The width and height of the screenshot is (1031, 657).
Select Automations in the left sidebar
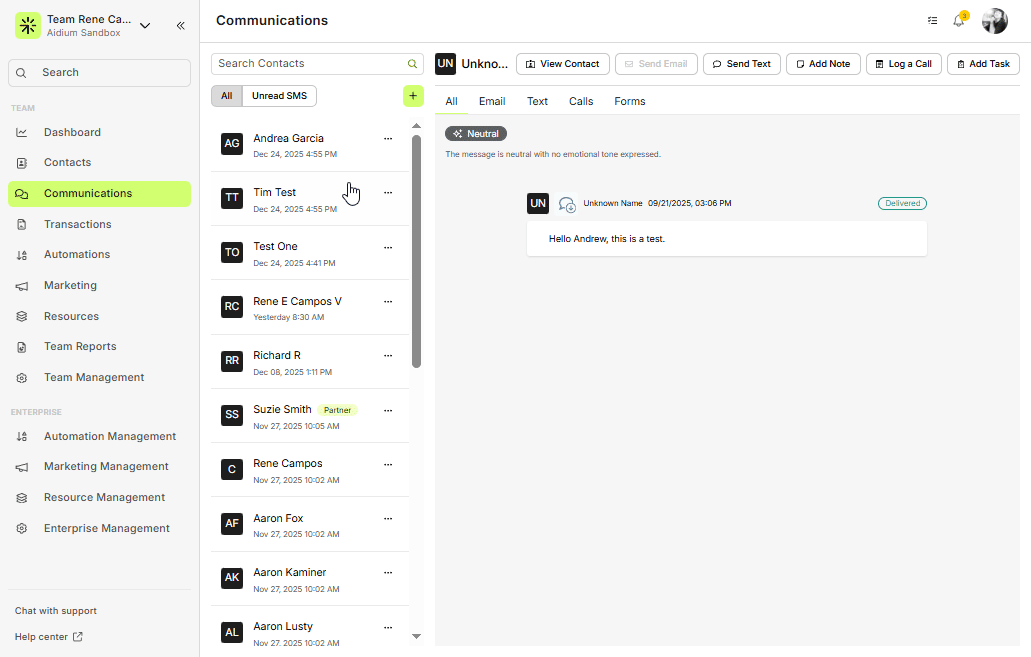click(75, 254)
